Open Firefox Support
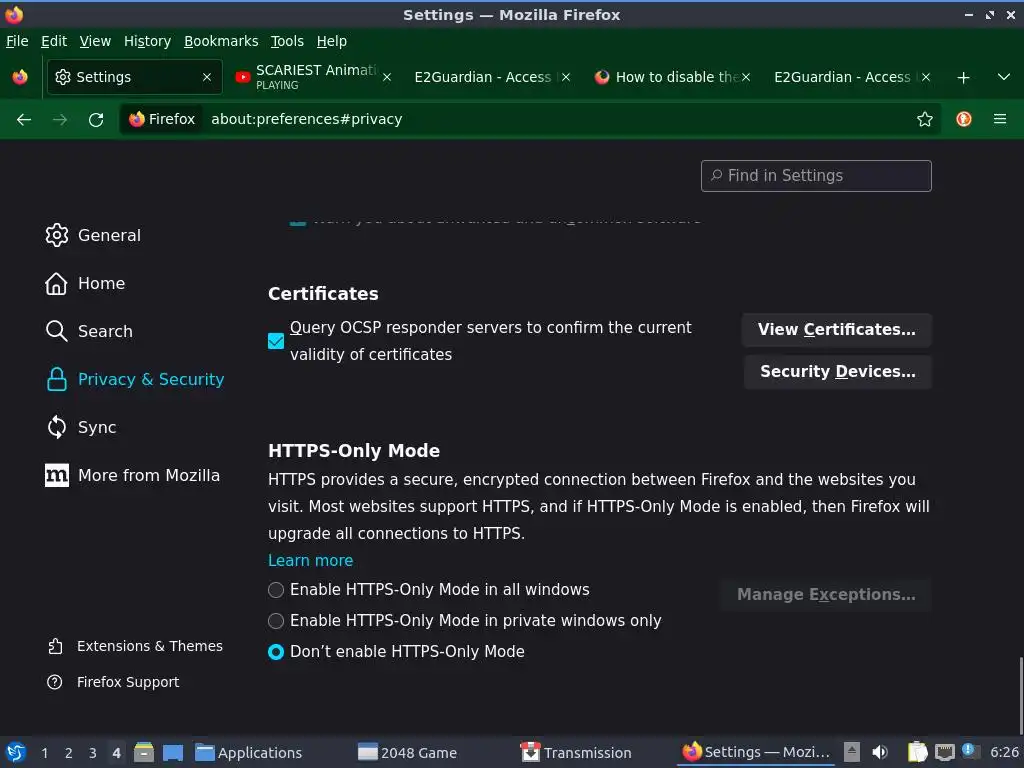The height and width of the screenshot is (768, 1024). [x=113, y=682]
